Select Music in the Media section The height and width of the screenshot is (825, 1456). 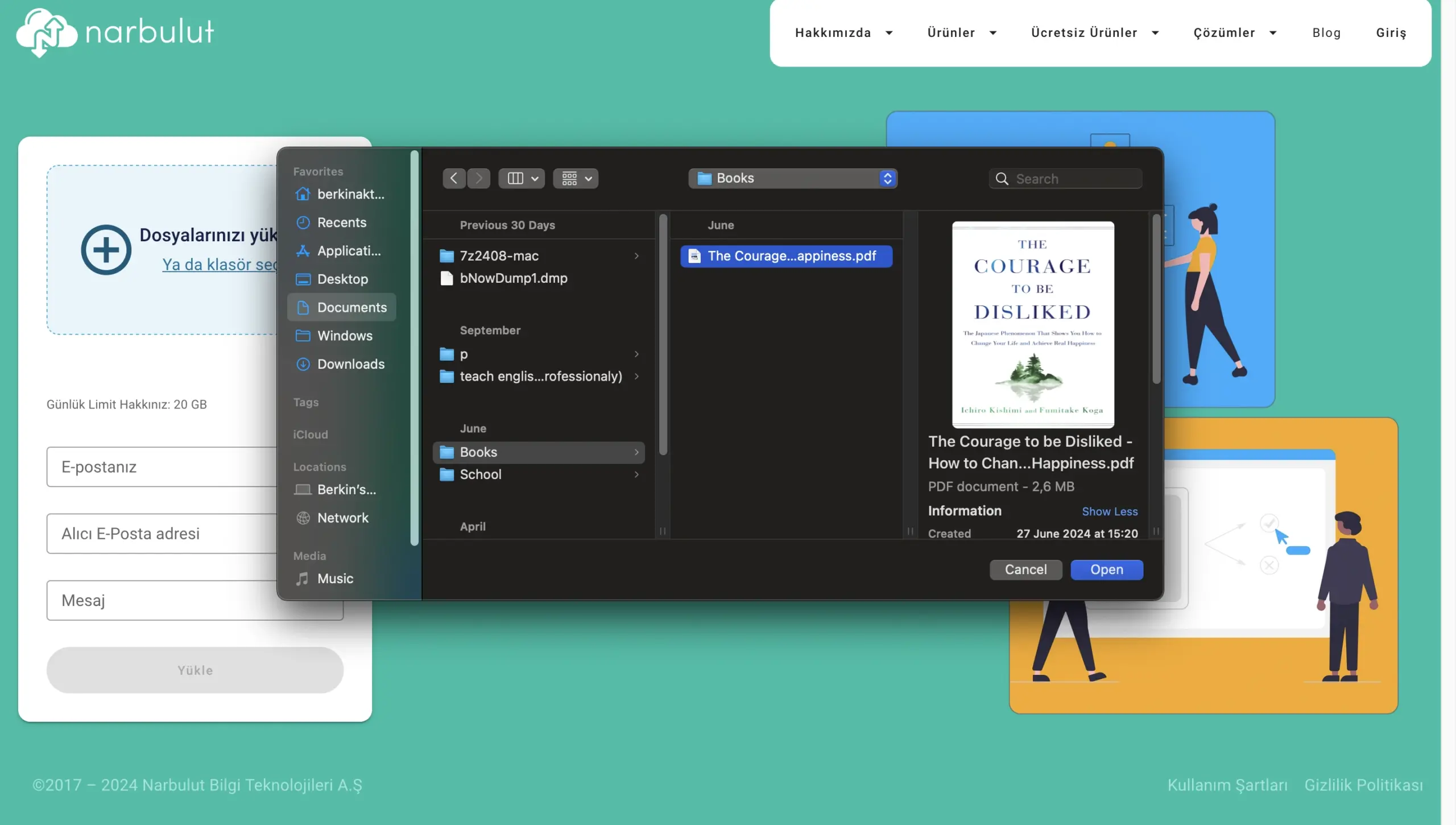(335, 579)
